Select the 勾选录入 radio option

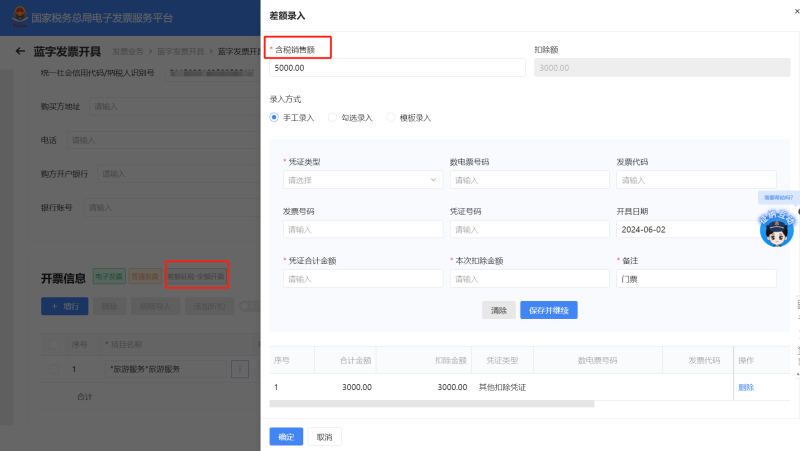332,117
